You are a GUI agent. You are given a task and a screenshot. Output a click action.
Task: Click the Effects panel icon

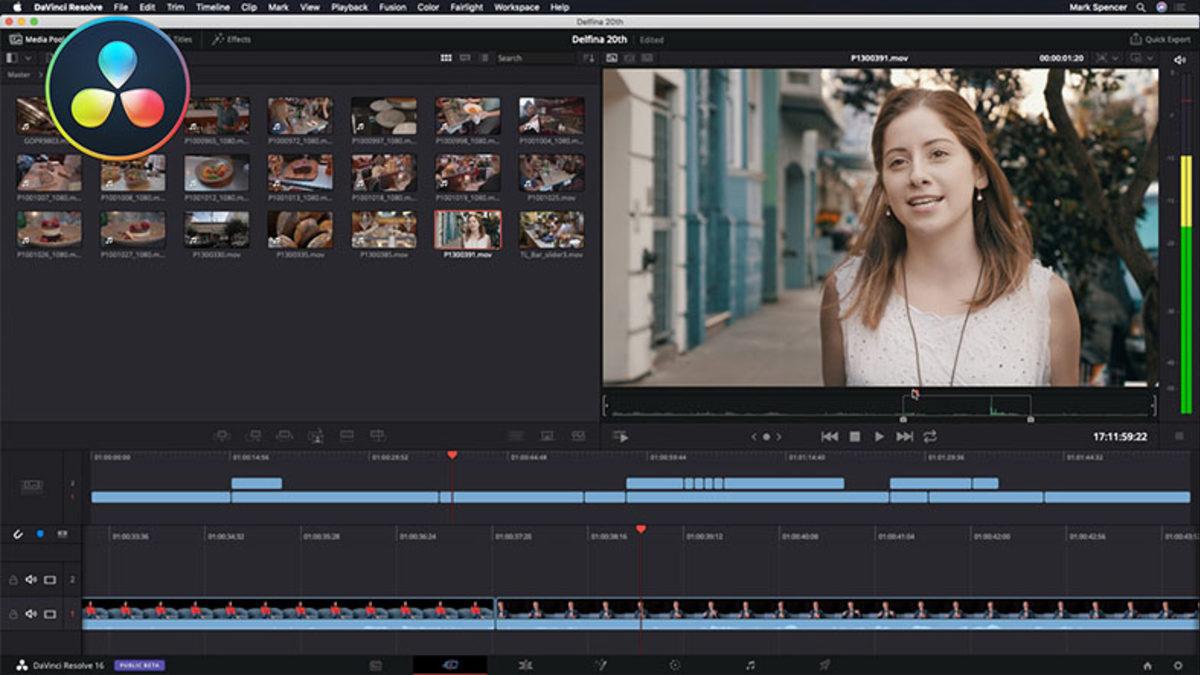click(217, 40)
